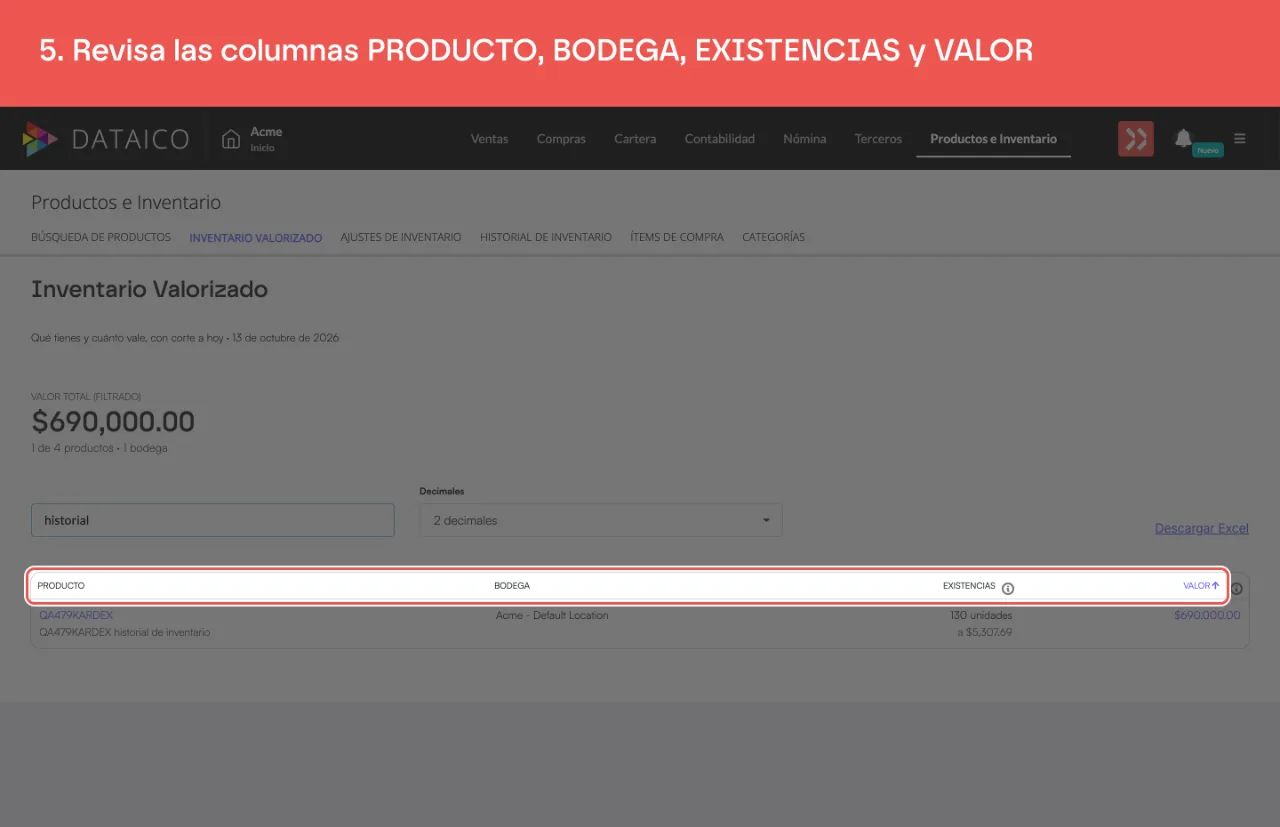Viewport: 1280px width, 827px height.
Task: Open the Categorías tab
Action: click(x=773, y=237)
